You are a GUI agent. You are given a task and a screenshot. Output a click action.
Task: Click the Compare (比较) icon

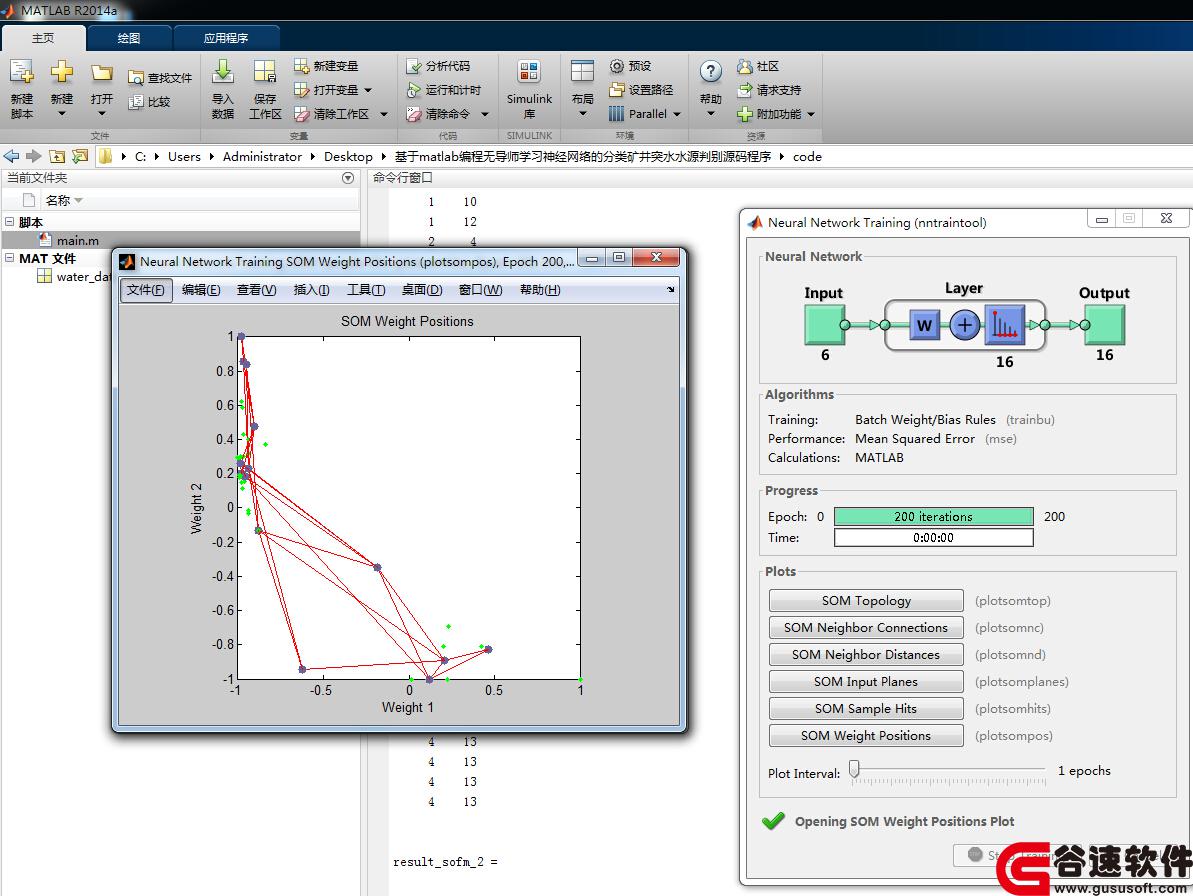[x=135, y=102]
